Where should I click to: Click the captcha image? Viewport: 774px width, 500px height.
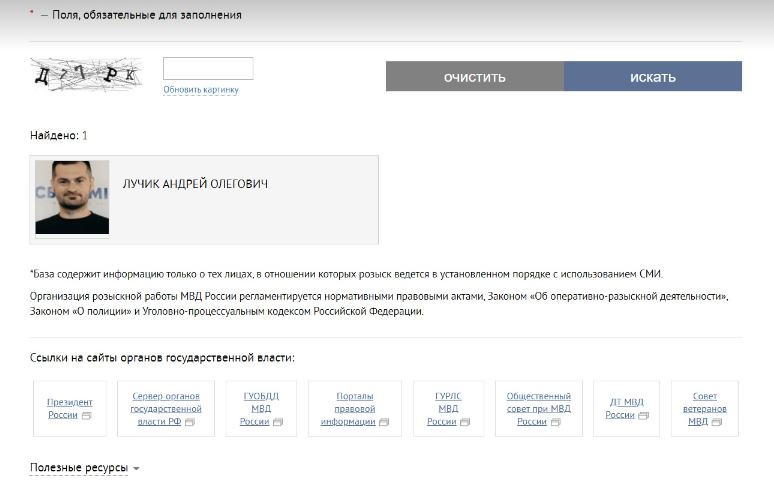pos(85,74)
